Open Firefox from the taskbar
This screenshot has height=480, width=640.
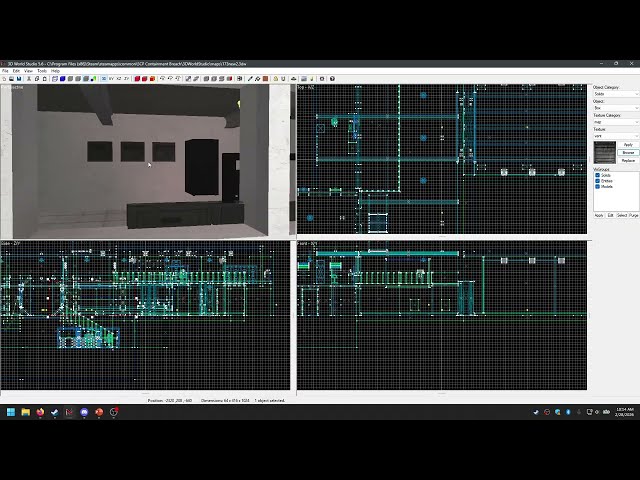[x=40, y=412]
